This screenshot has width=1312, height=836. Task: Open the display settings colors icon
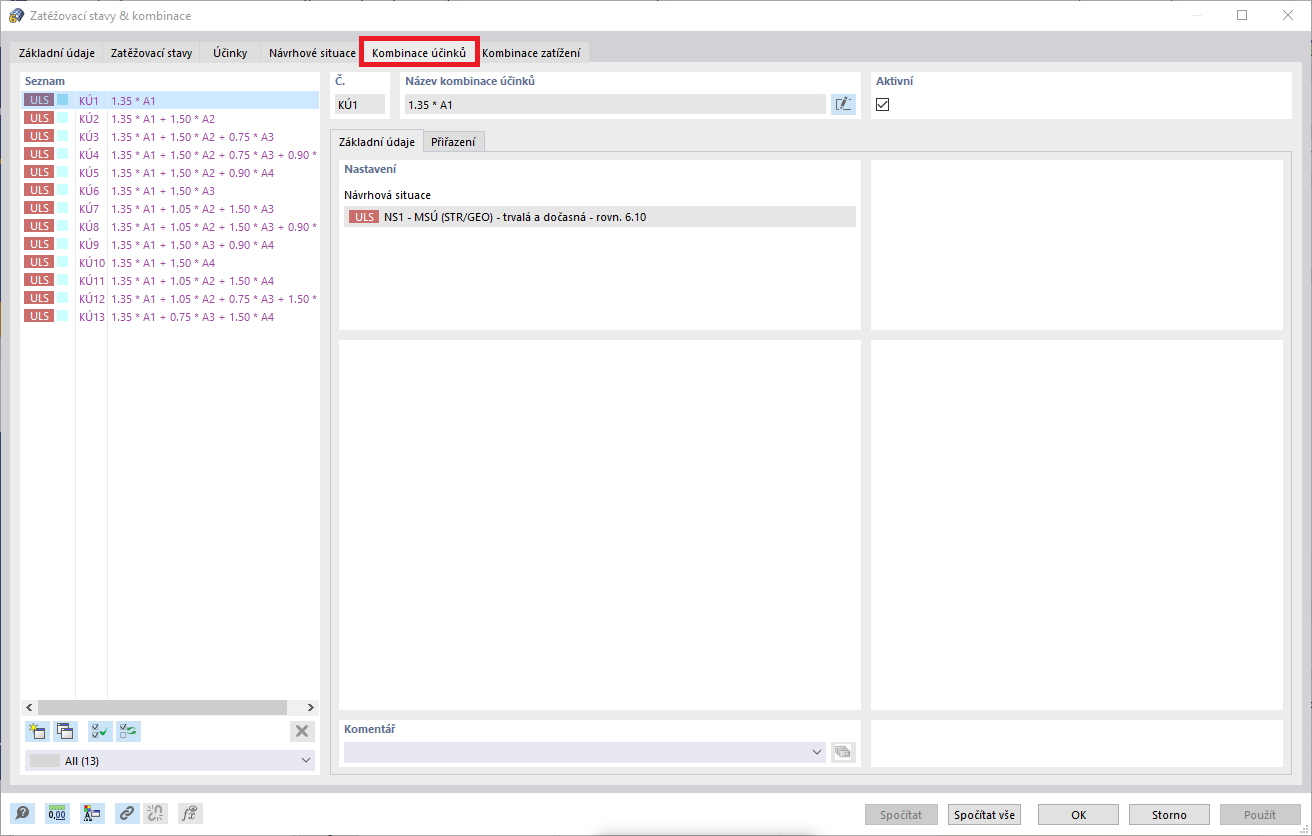(x=92, y=813)
